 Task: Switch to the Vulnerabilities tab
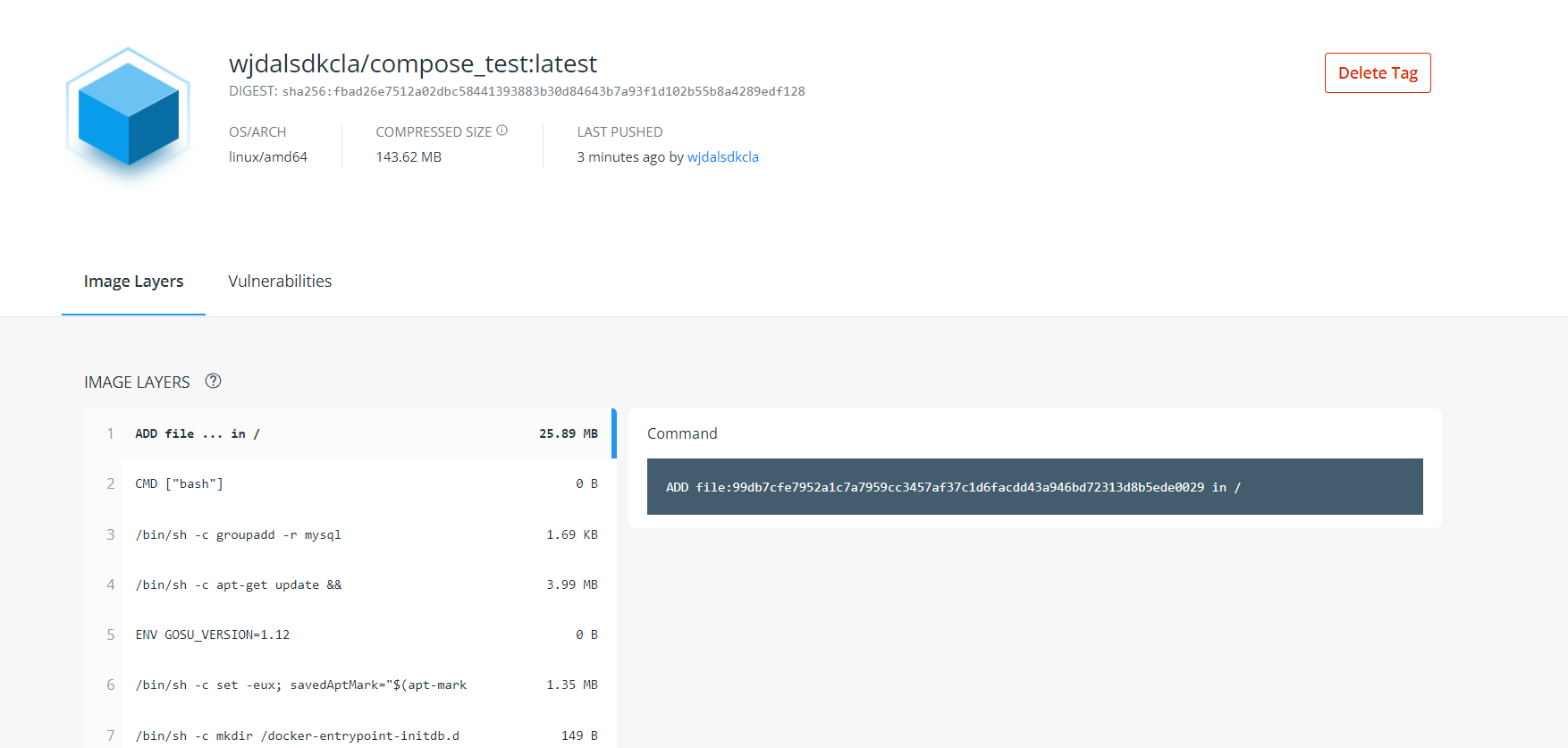[x=280, y=282]
